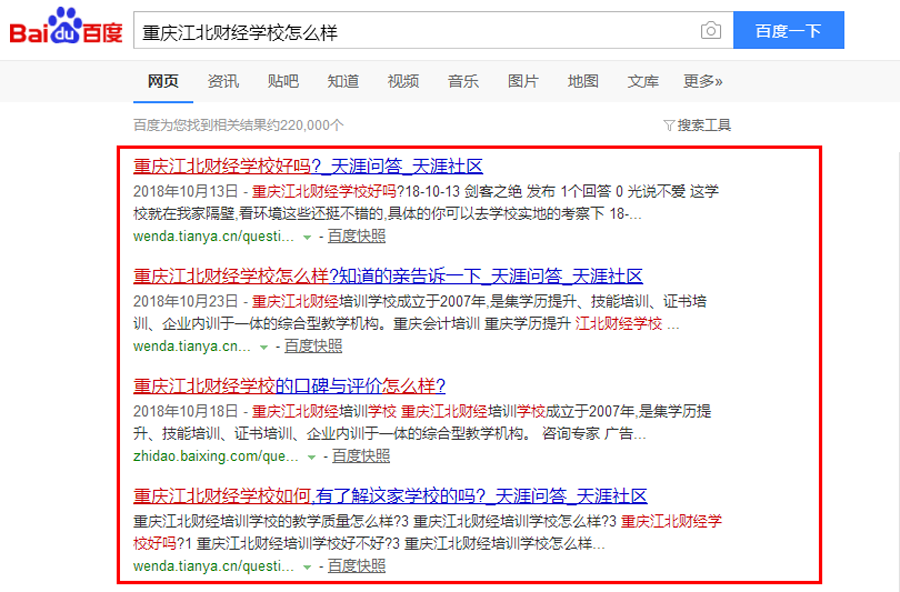Open result 重庆江北财经学校怎么样?知道的亲告诉一下

[x=387, y=276]
